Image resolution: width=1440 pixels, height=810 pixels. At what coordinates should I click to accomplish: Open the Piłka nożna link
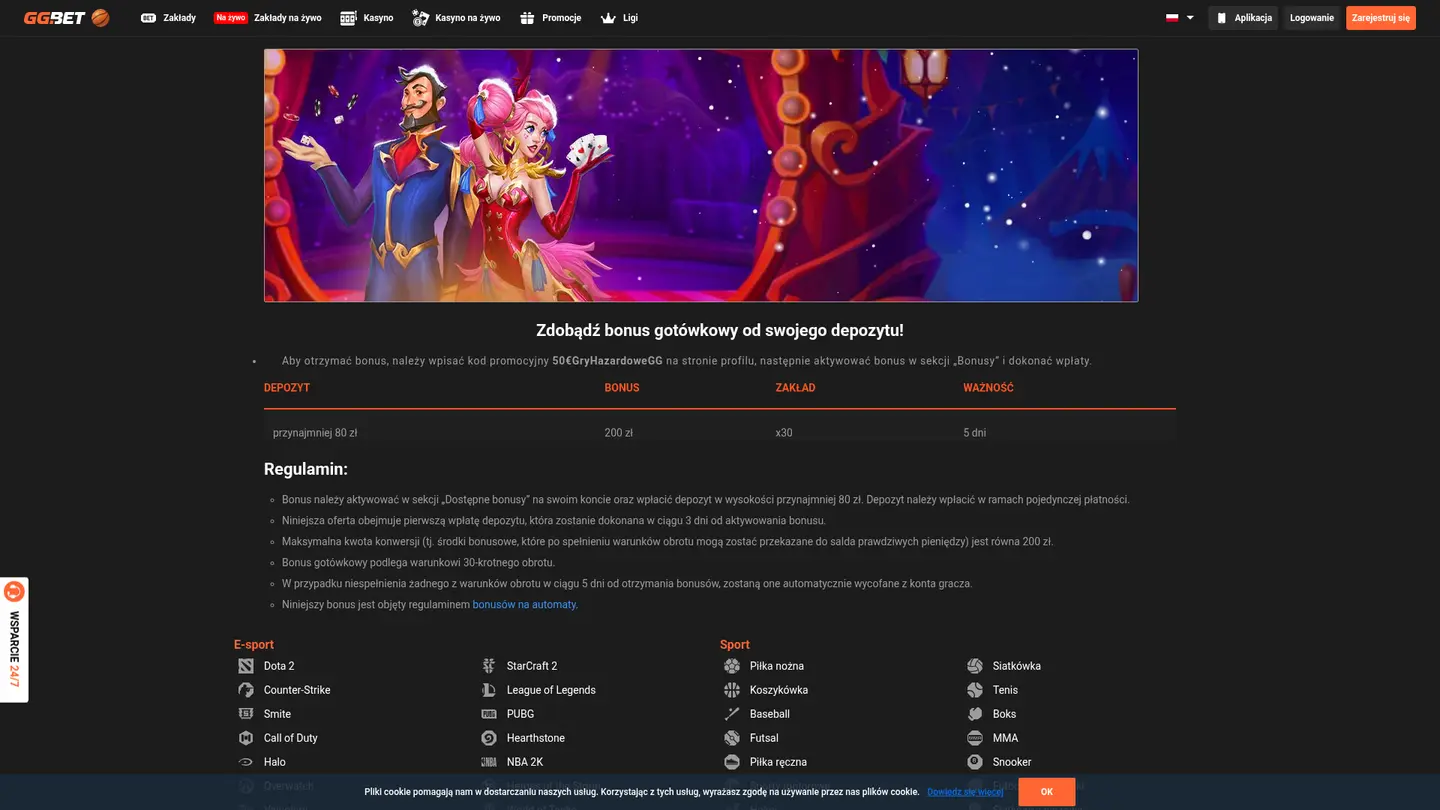777,666
